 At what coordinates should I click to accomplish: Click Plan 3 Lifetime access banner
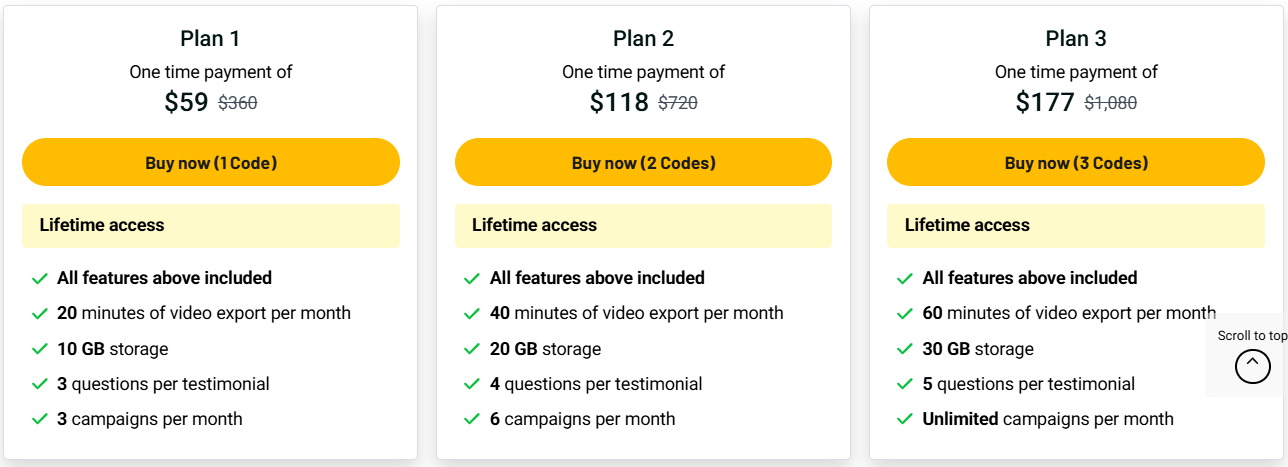click(1076, 226)
